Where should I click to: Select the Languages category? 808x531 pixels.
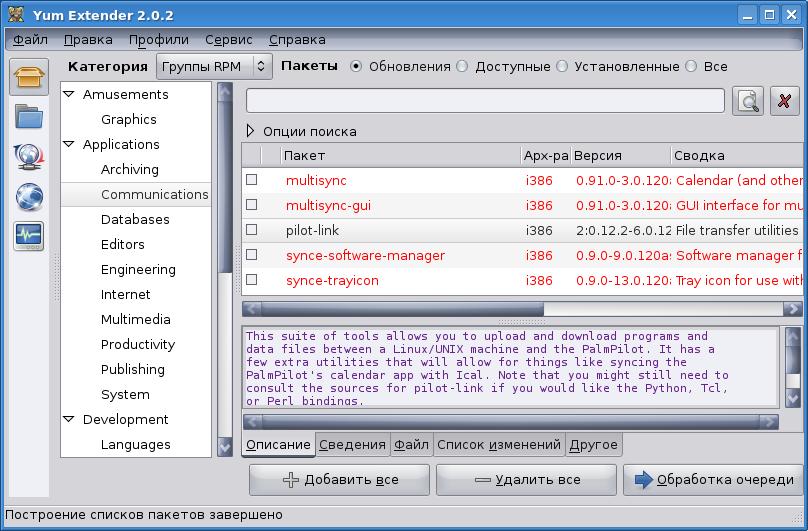coord(136,444)
